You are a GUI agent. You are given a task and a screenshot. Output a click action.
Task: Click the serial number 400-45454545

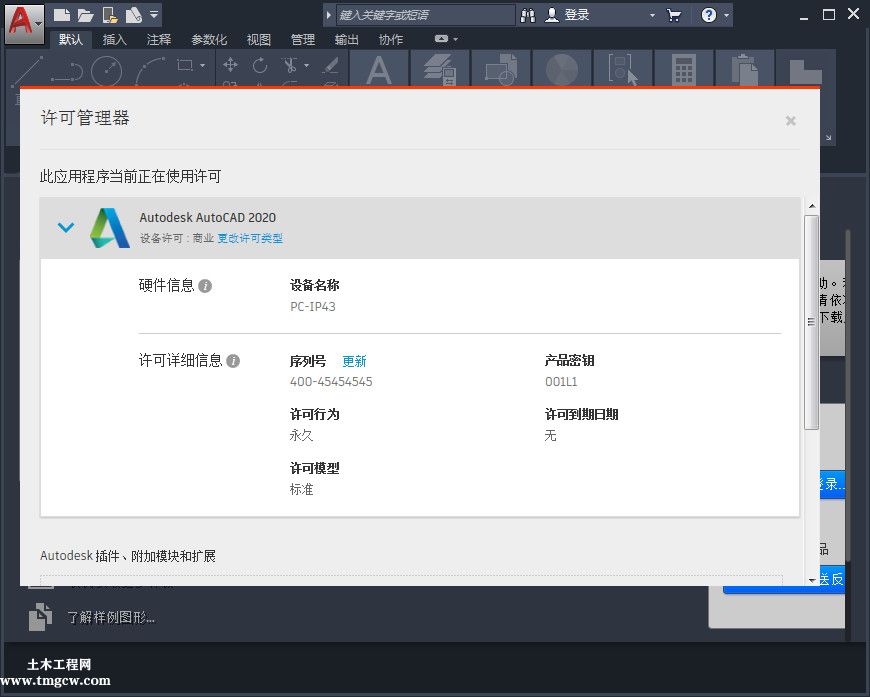(x=331, y=382)
